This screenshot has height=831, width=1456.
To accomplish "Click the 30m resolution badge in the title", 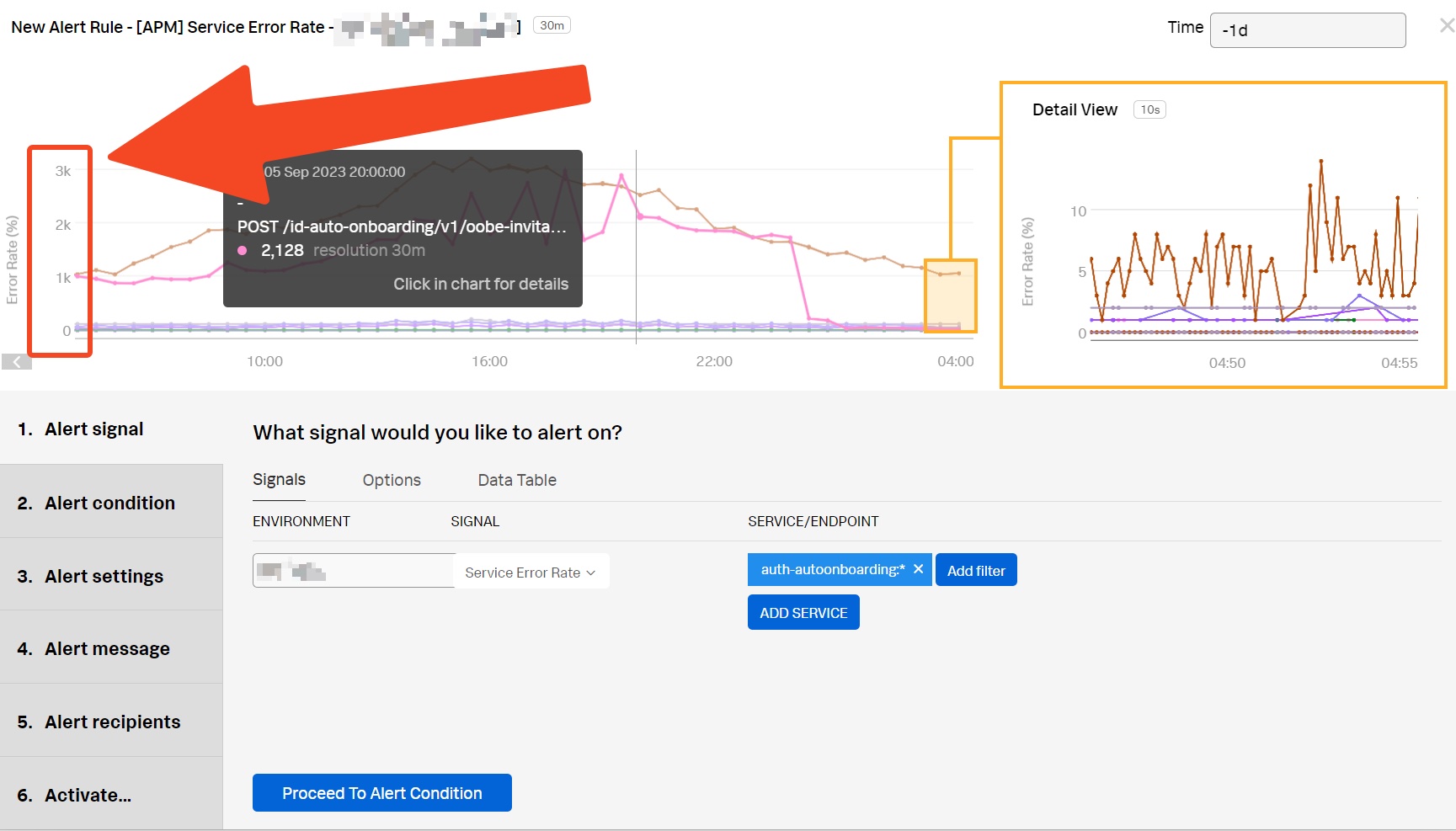I will (x=552, y=25).
